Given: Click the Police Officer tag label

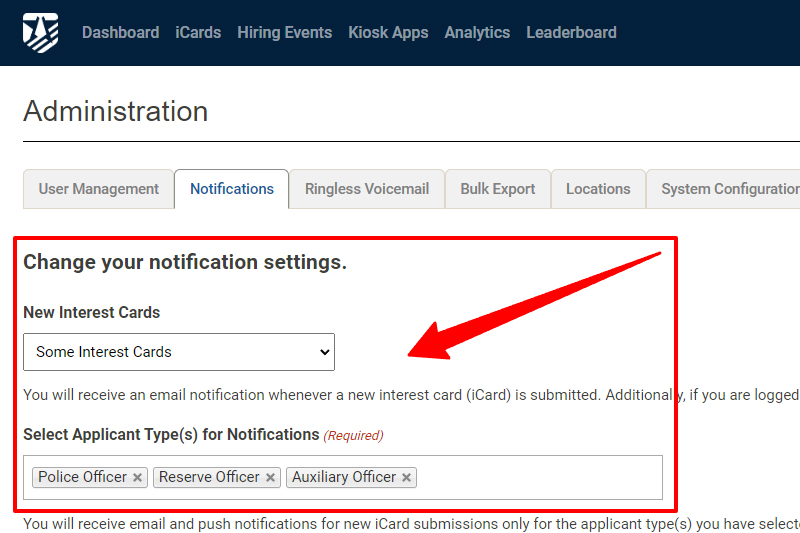Looking at the screenshot, I should 82,478.
